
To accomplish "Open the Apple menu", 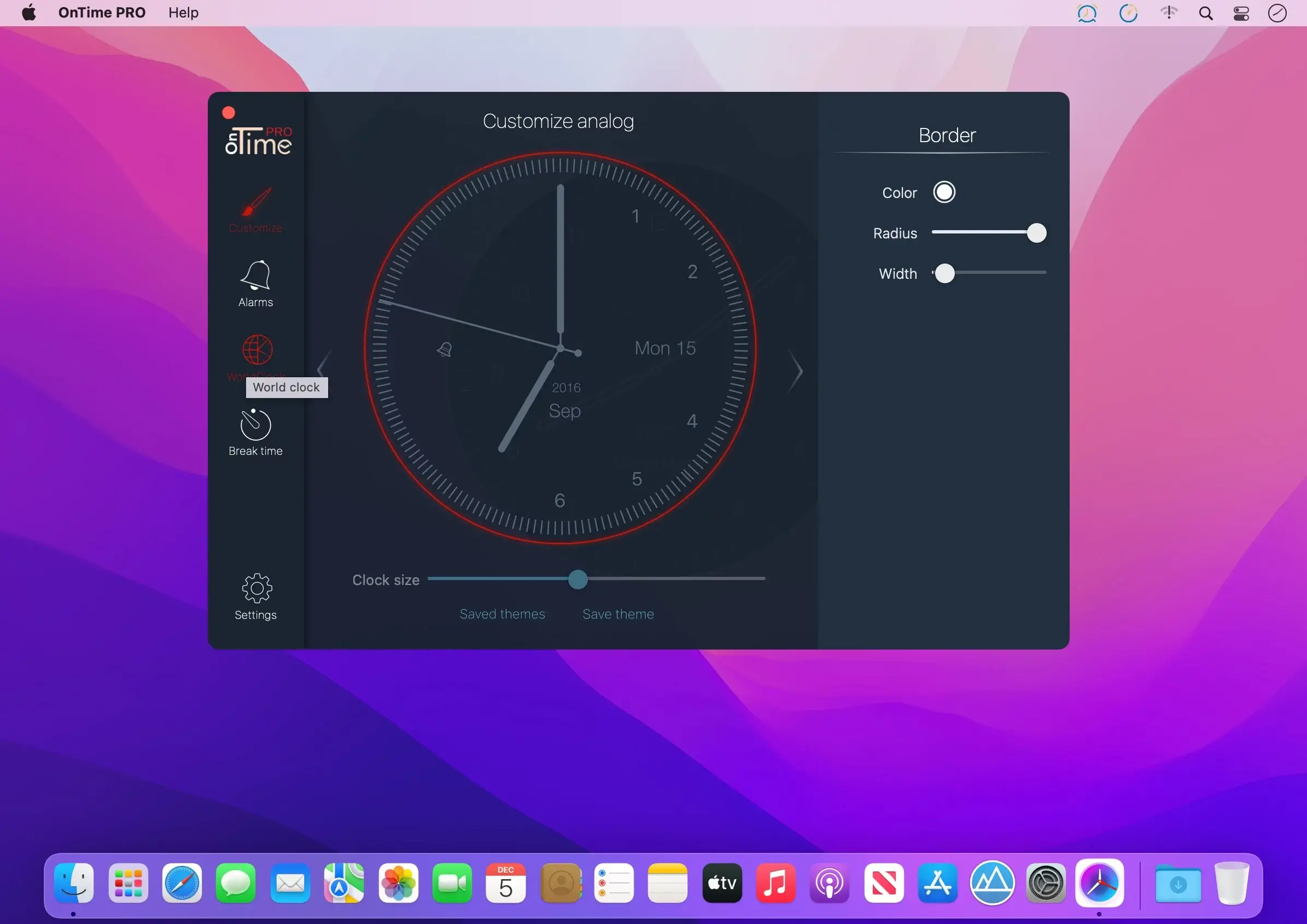I will pos(29,13).
